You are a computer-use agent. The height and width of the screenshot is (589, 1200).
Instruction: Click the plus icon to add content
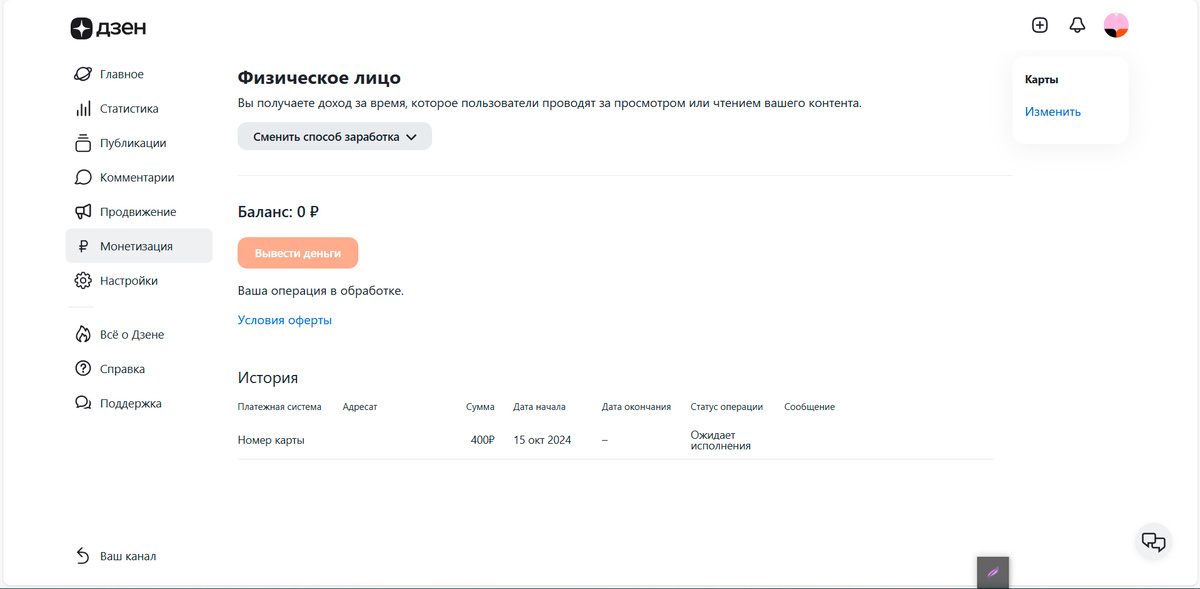(x=1040, y=24)
